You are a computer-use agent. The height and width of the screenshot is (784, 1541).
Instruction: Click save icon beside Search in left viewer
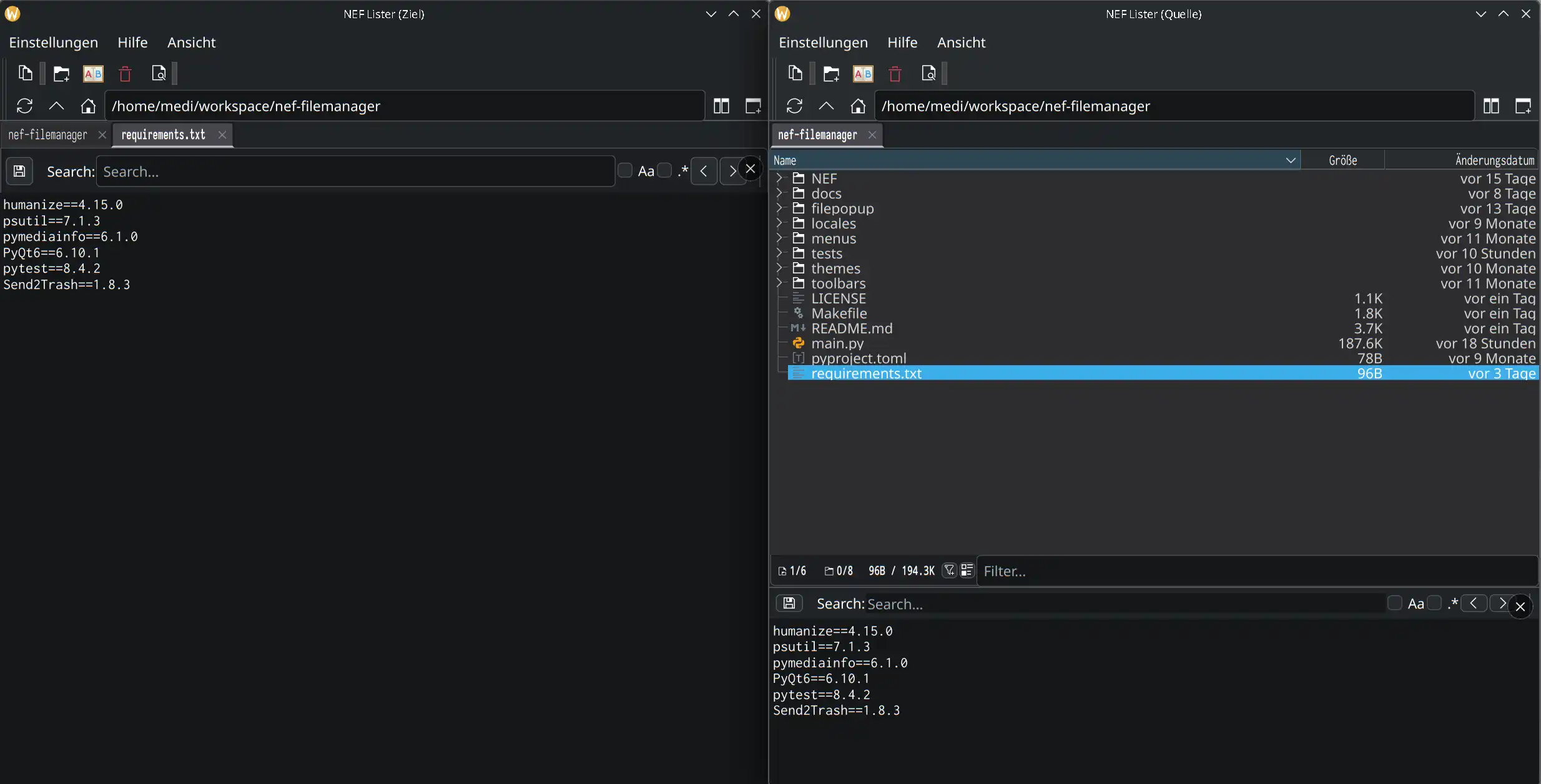(19, 171)
